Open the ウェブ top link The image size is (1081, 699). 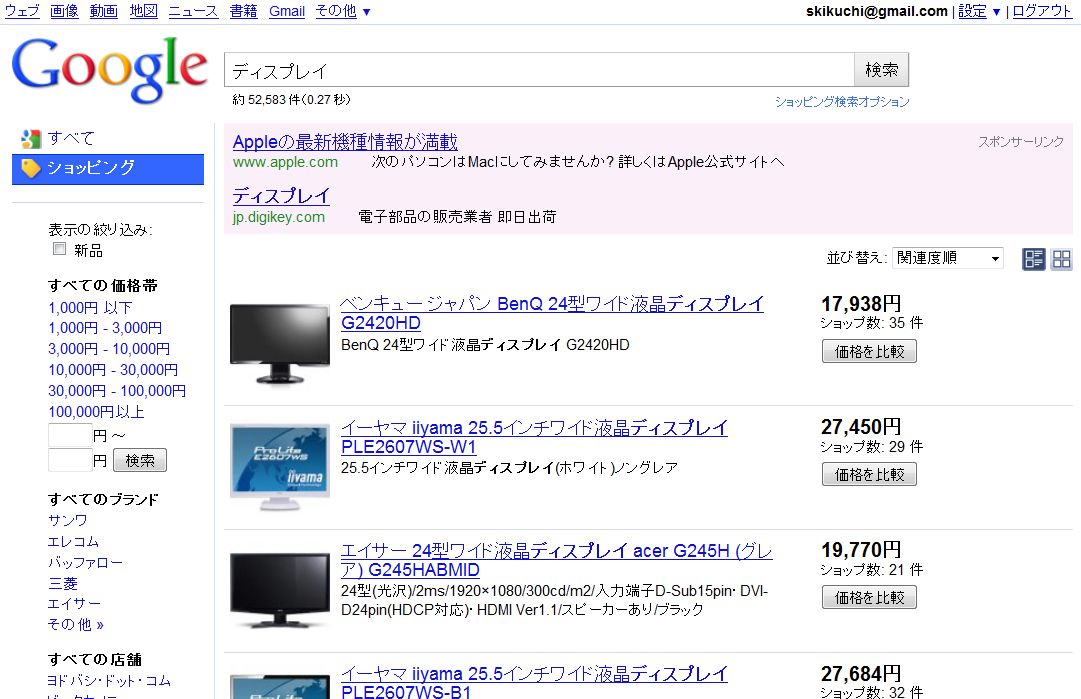22,11
